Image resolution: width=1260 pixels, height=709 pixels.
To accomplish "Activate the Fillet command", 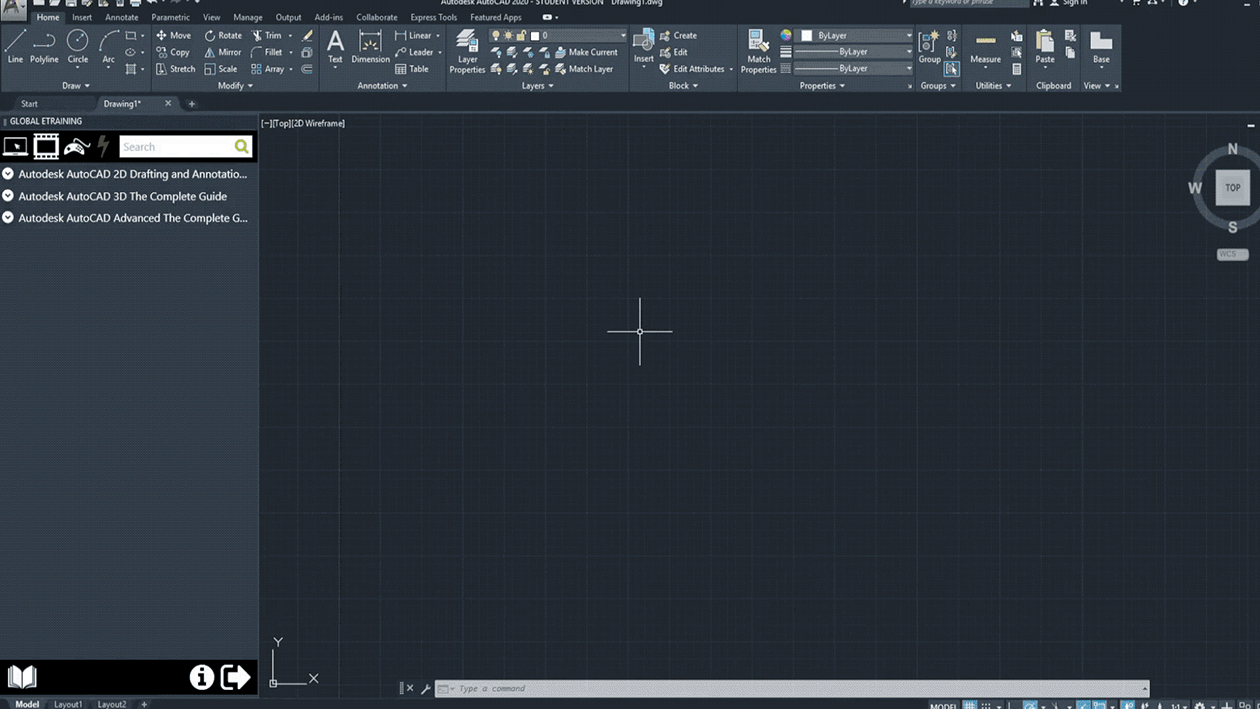I will [267, 52].
